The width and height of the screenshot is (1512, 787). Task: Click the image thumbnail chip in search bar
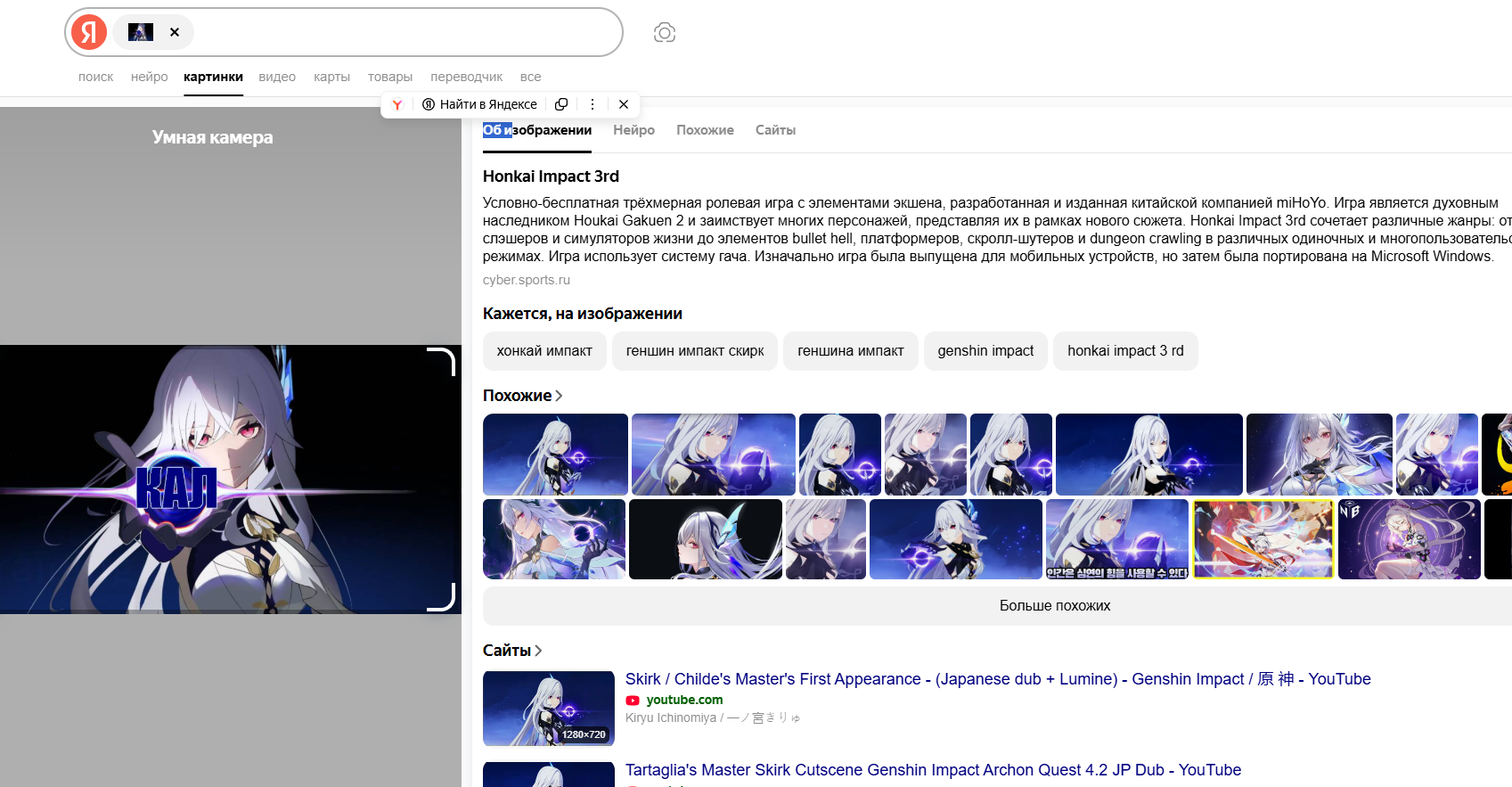coord(141,32)
